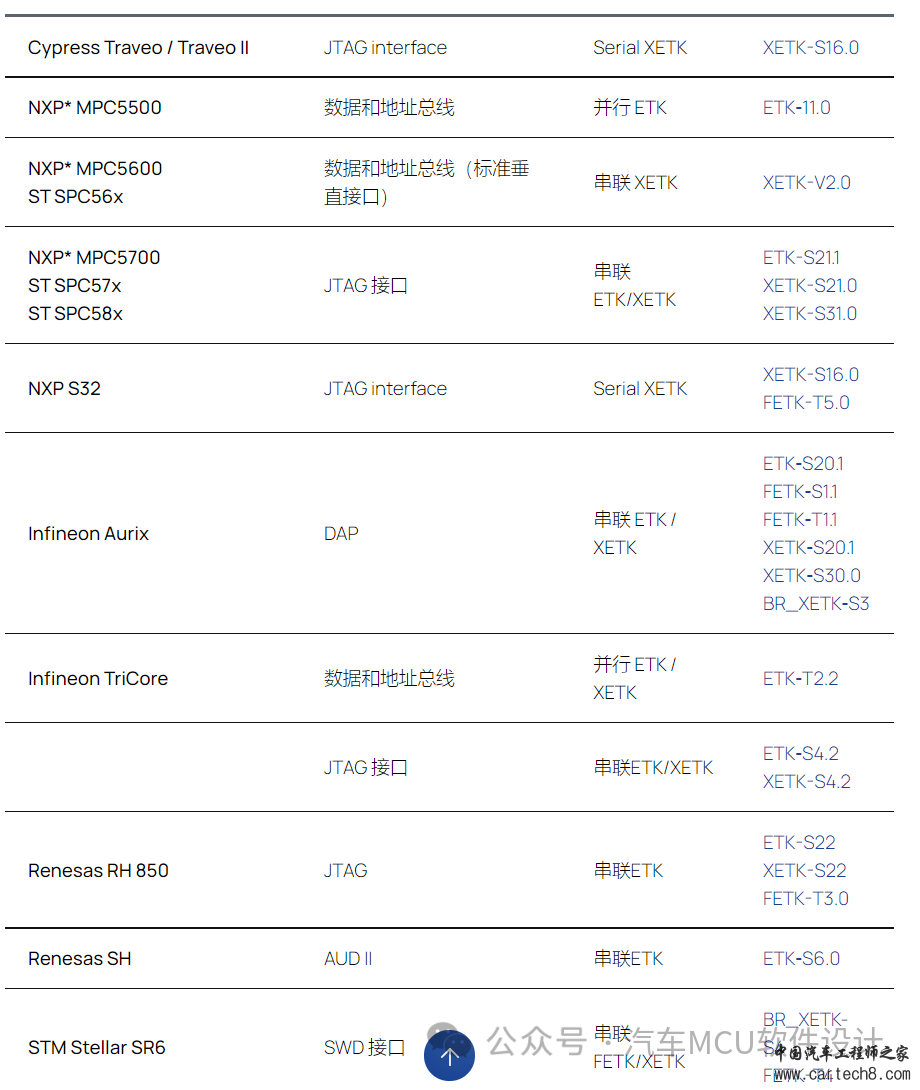Open the XETK-S31.0 link
Screen dimensions: 920x1090
pyautogui.click(x=809, y=314)
